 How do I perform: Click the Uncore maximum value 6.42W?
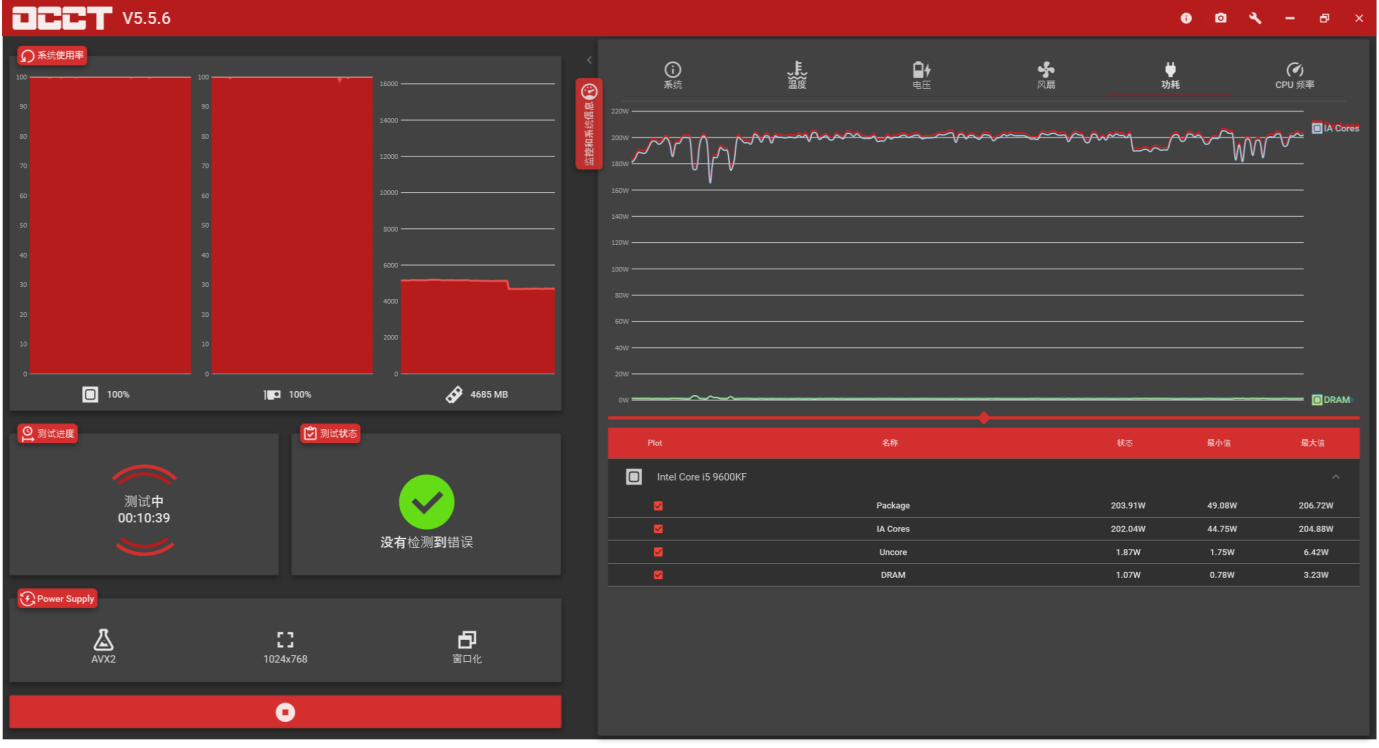[x=1316, y=552]
